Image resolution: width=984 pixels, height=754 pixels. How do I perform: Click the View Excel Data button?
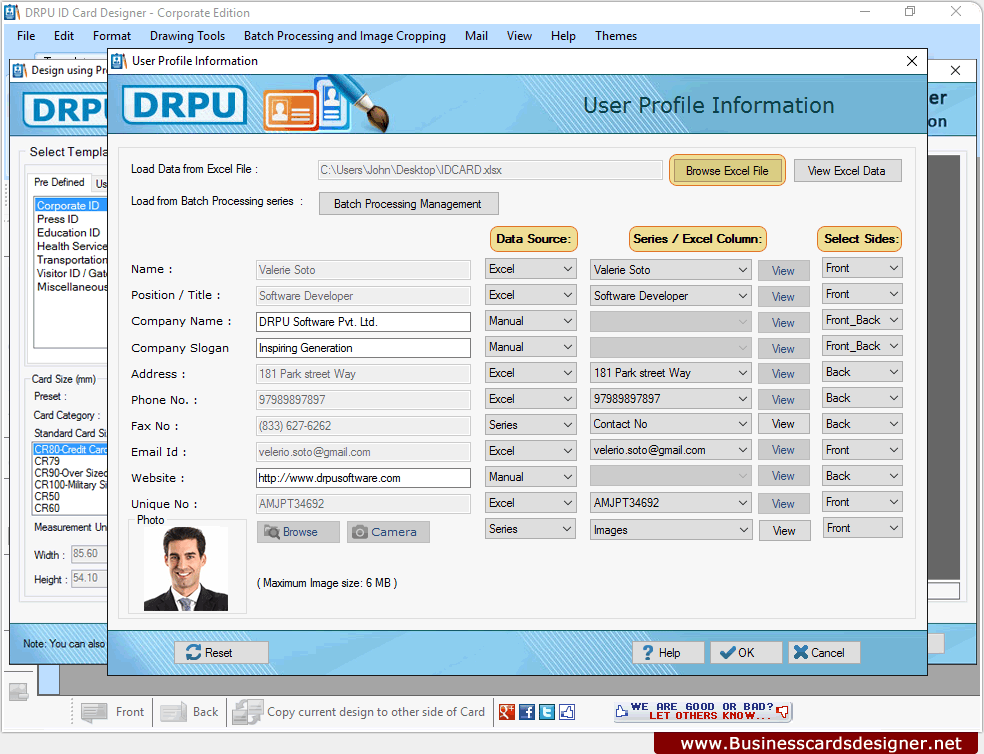coord(847,171)
